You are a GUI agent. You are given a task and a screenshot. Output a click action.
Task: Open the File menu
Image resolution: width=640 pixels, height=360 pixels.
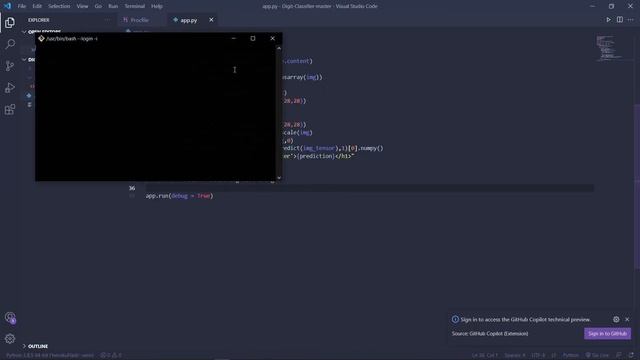click(22, 6)
